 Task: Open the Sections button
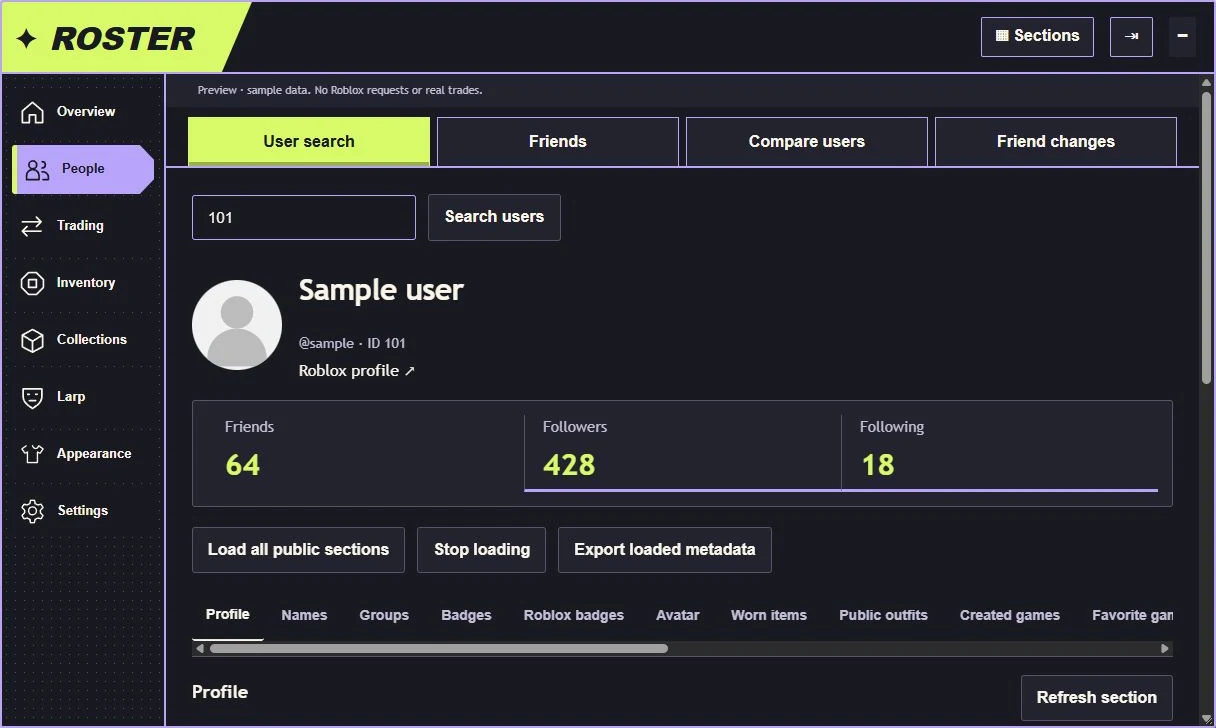[x=1037, y=37]
